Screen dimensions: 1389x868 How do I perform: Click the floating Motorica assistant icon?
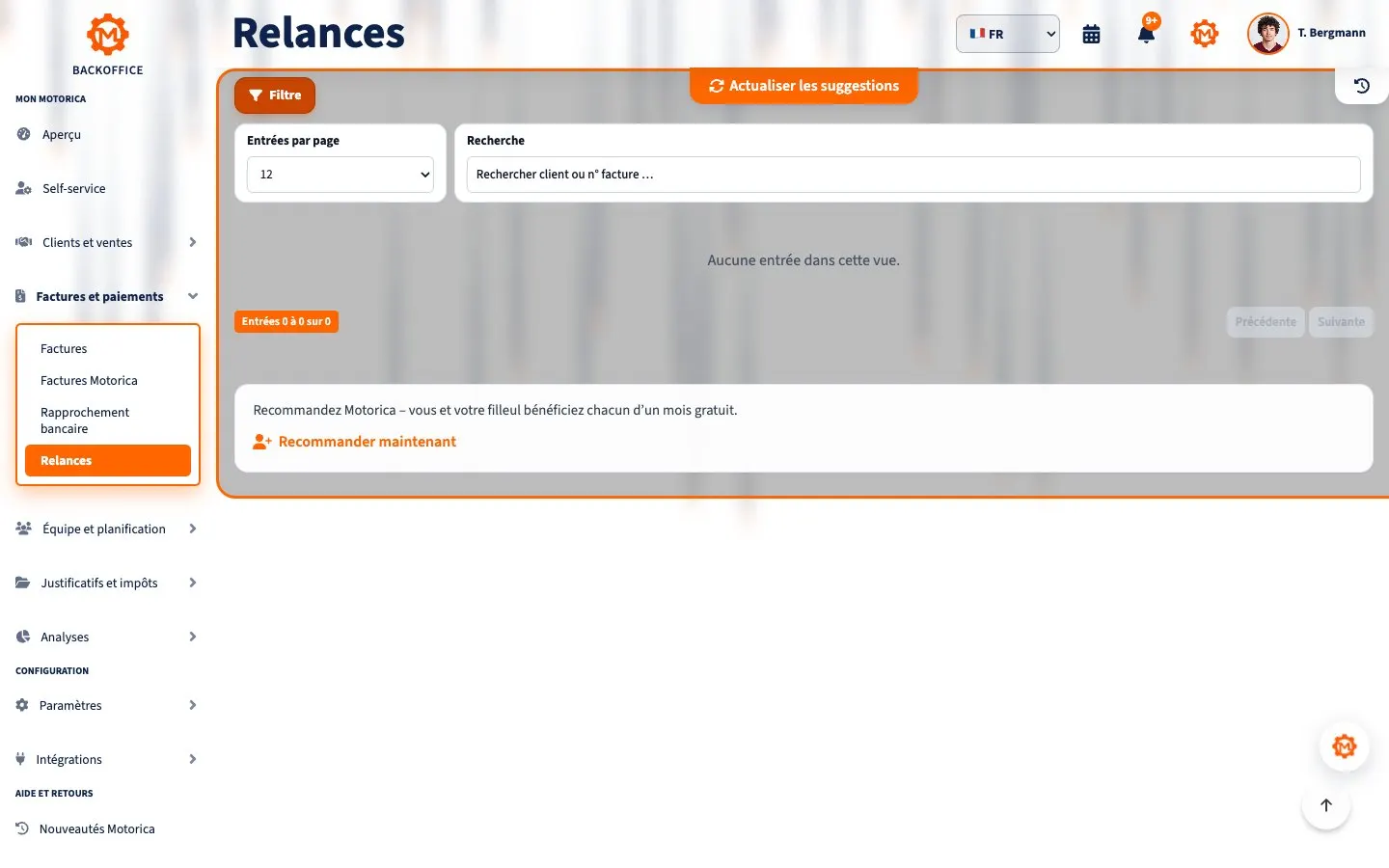point(1345,746)
